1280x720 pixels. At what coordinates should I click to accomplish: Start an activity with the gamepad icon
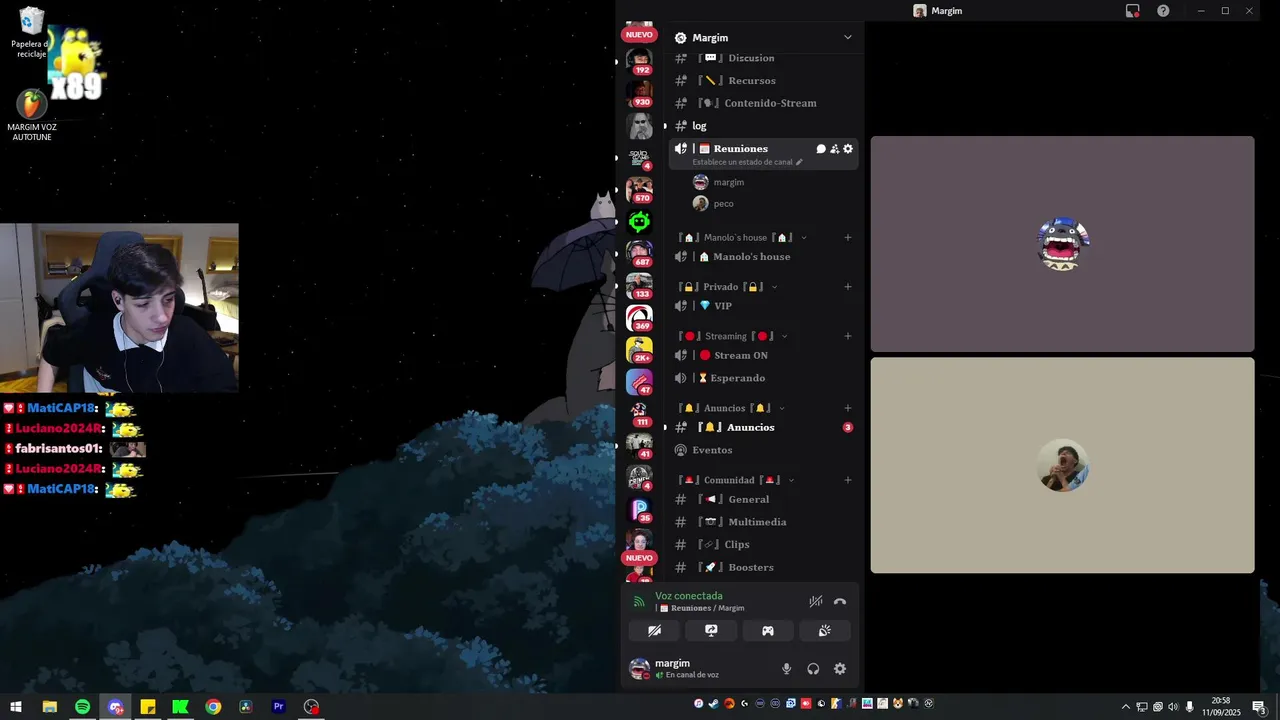coord(768,631)
